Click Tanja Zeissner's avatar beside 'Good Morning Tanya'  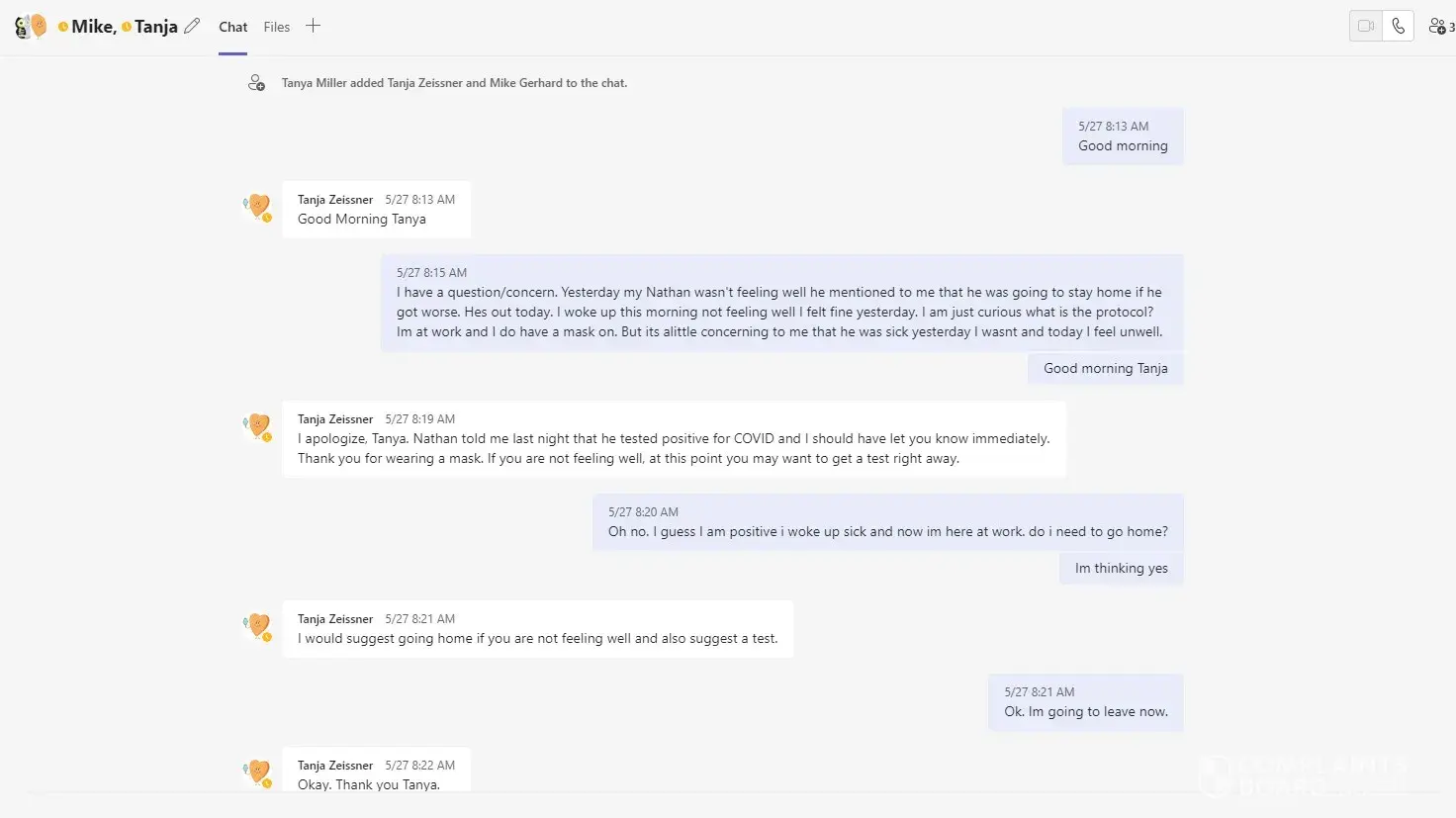(x=258, y=206)
